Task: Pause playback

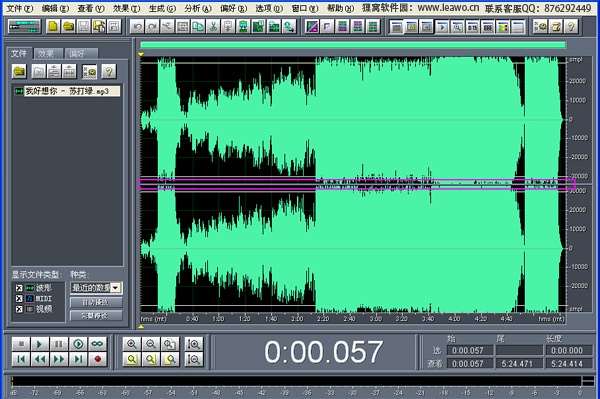Action: point(59,344)
